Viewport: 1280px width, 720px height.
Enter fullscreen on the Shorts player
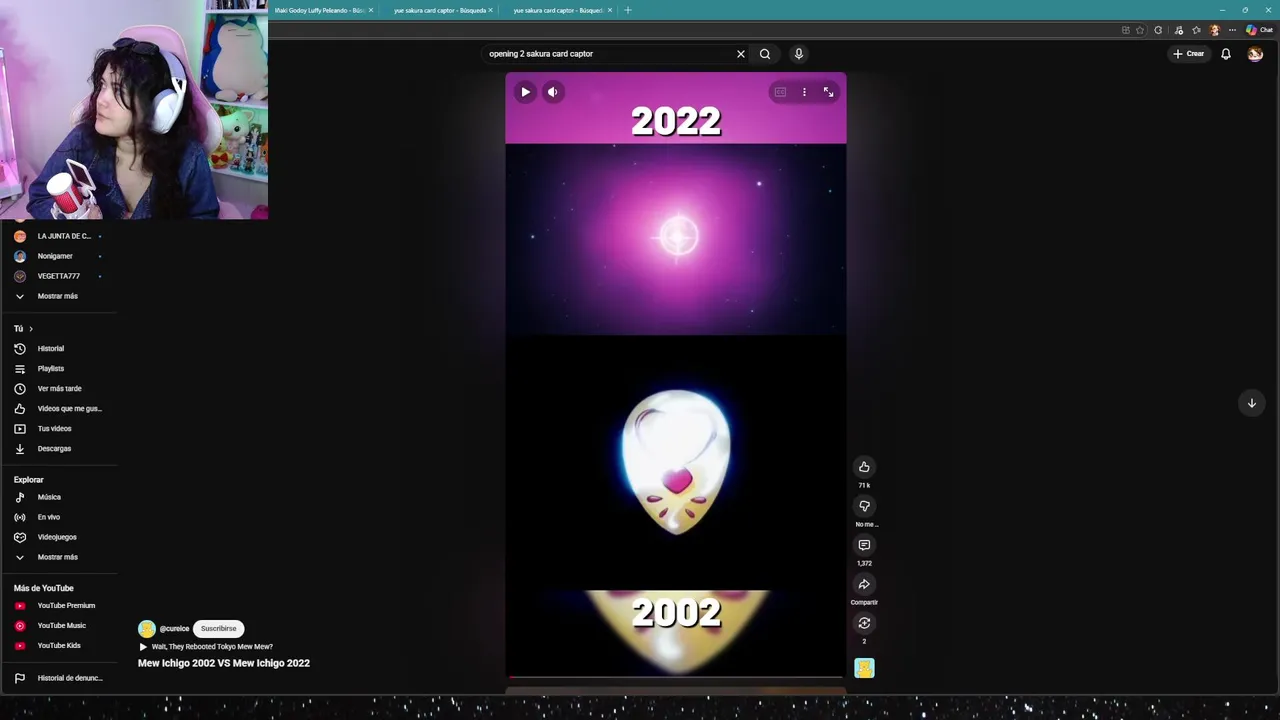tap(828, 92)
